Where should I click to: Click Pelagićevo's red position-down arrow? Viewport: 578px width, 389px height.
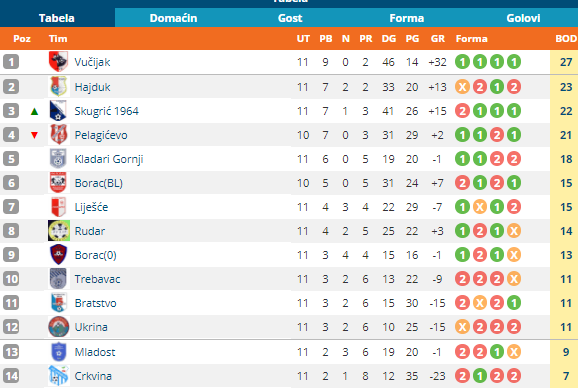pyautogui.click(x=34, y=135)
